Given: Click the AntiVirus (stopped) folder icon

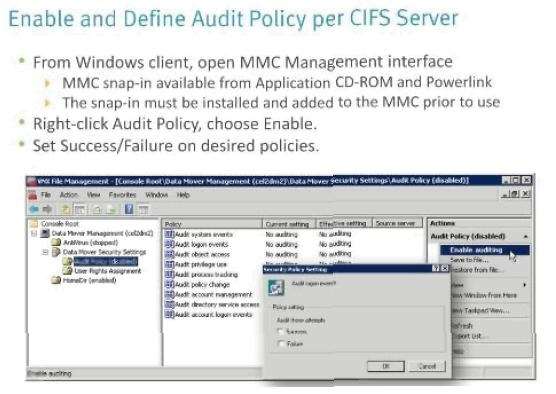Looking at the screenshot, I should (56, 243).
